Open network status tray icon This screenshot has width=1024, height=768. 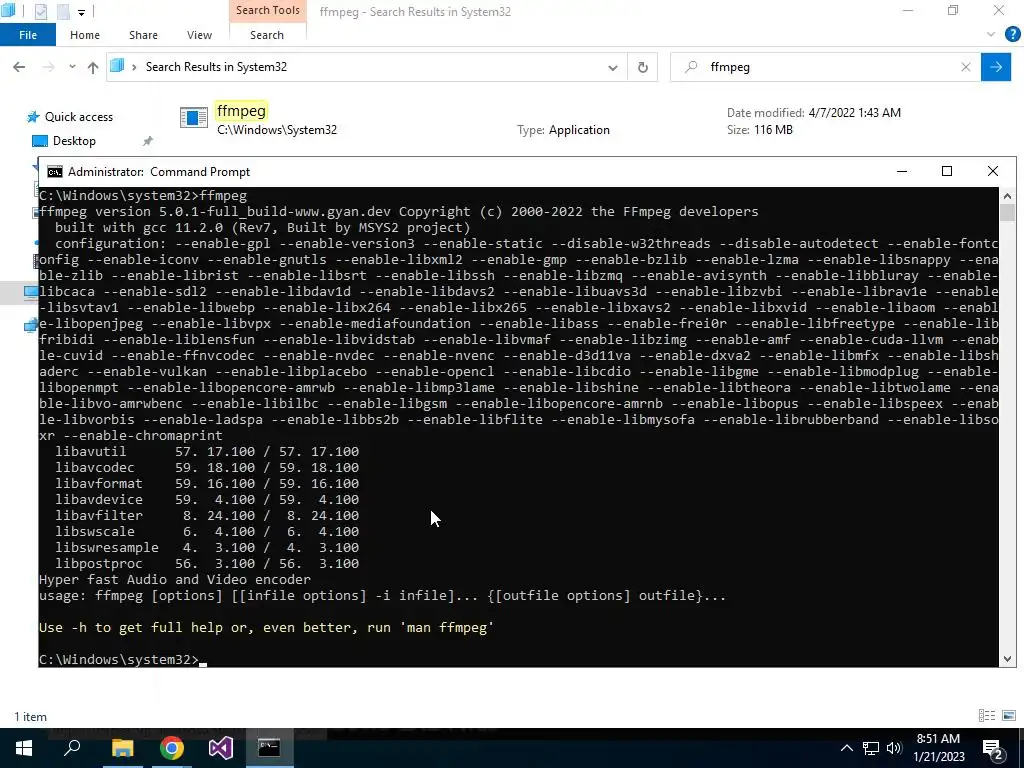tap(871, 748)
